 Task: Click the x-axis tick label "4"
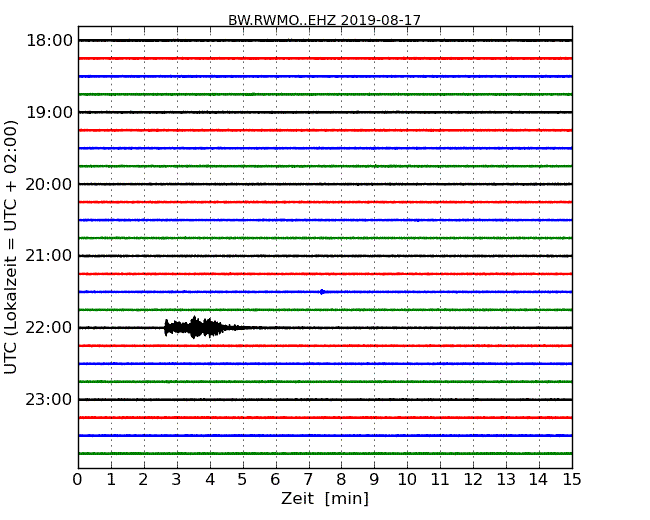[210, 479]
